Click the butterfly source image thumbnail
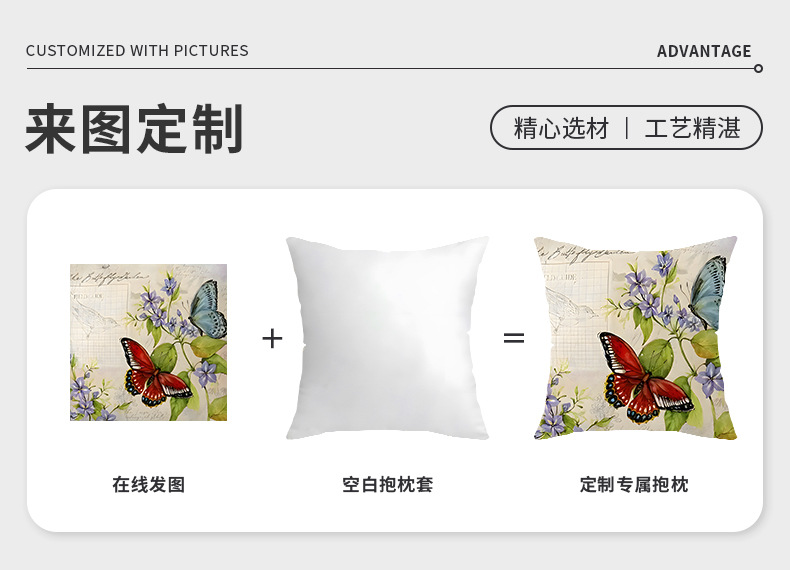The image size is (790, 570). coord(148,342)
